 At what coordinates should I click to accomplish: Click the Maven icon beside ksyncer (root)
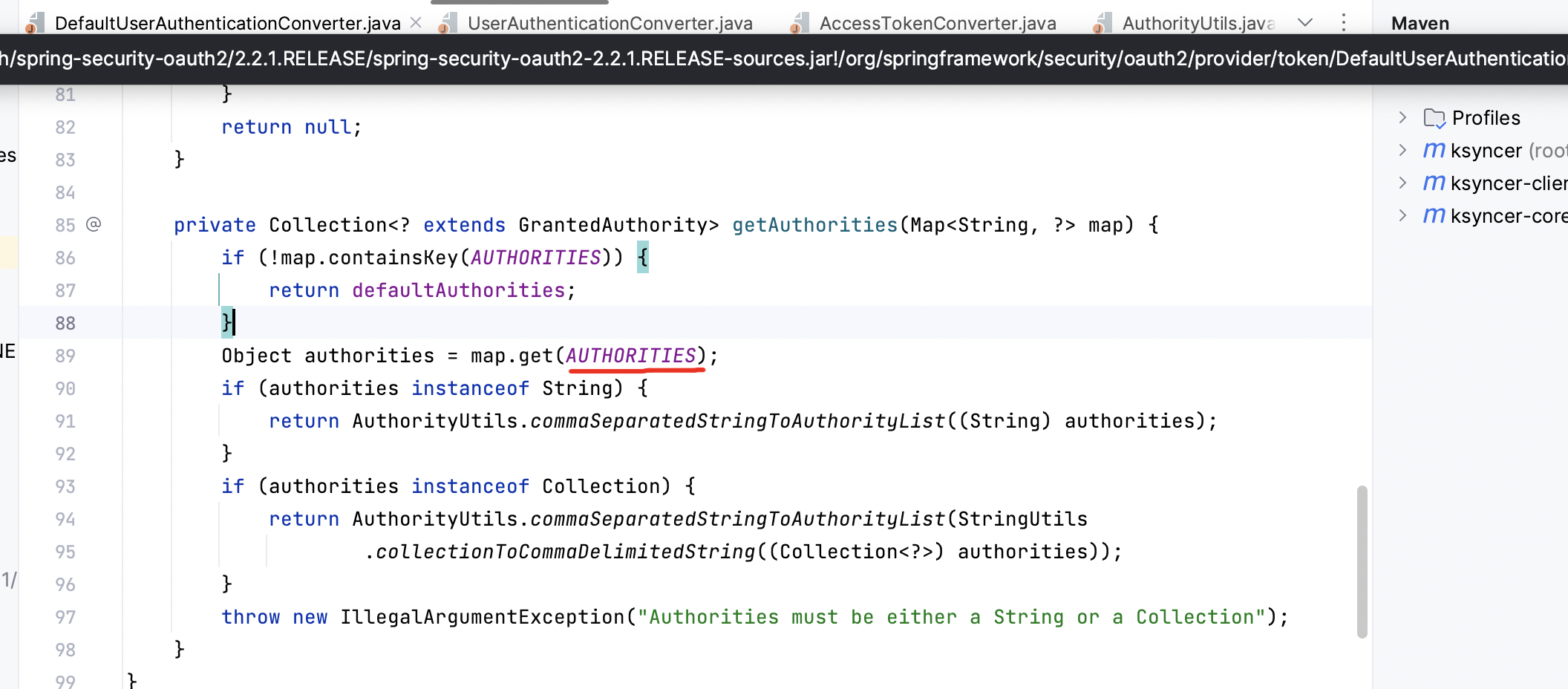[1434, 150]
